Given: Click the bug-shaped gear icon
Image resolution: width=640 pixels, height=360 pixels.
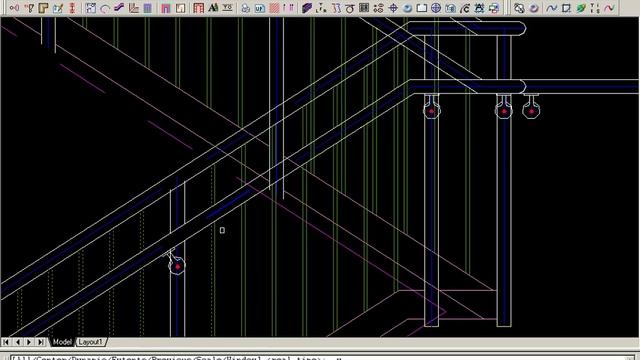Looking at the screenshot, I should 479,8.
